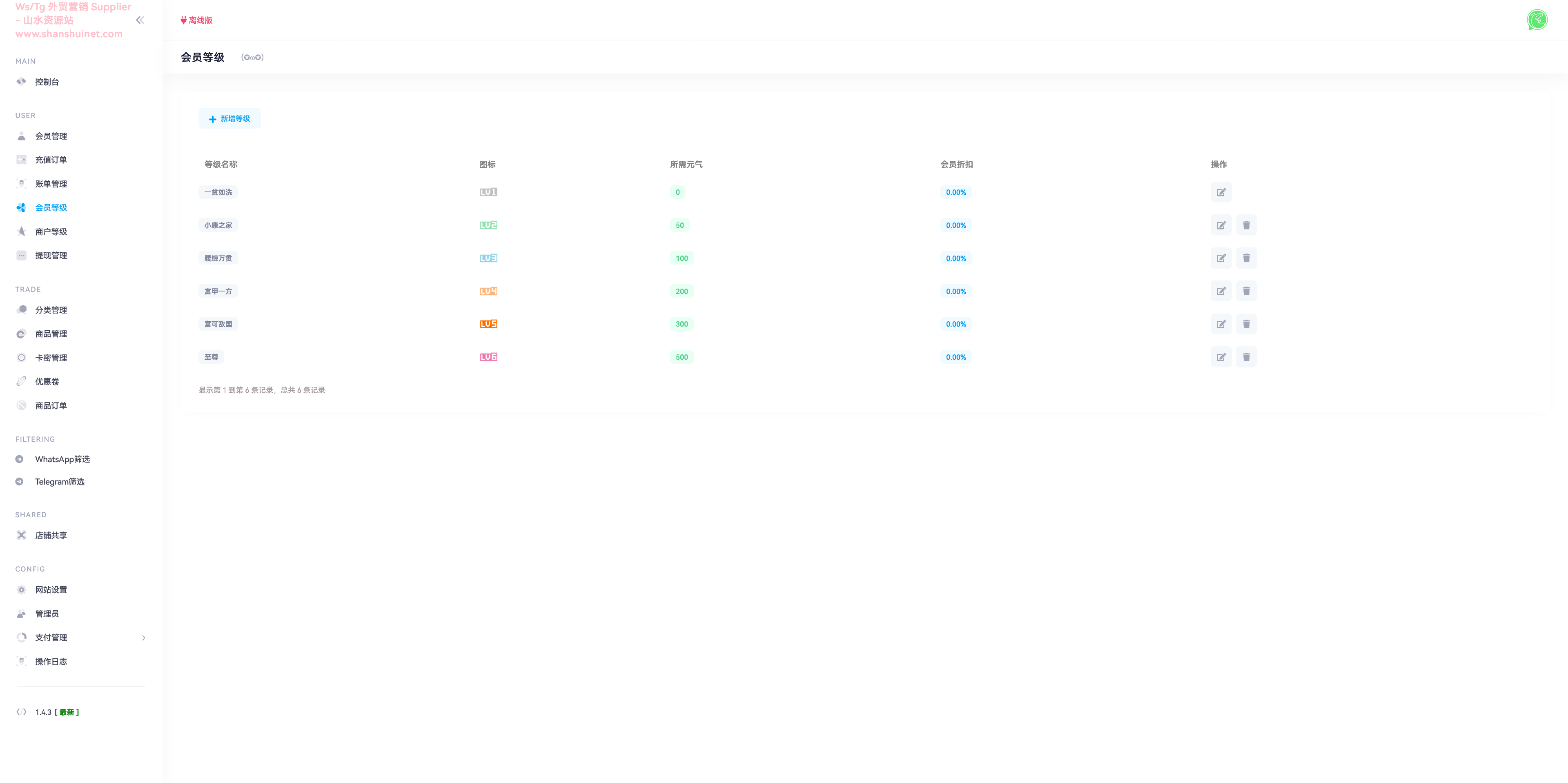Image resolution: width=1568 pixels, height=783 pixels.
Task: Edit the 富可敌国 level entry
Action: [1221, 324]
